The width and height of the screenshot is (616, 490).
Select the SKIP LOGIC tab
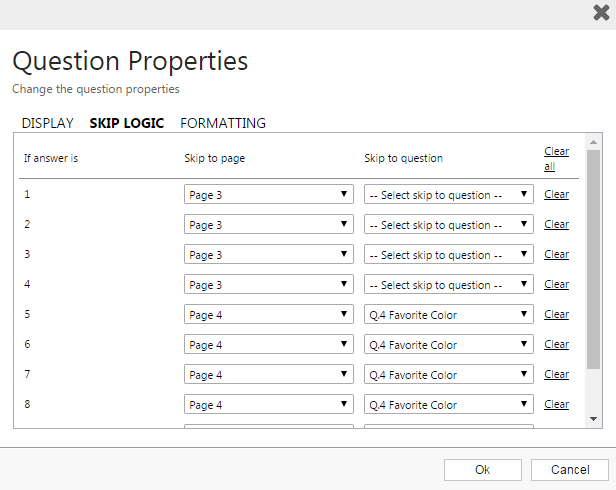tap(126, 123)
